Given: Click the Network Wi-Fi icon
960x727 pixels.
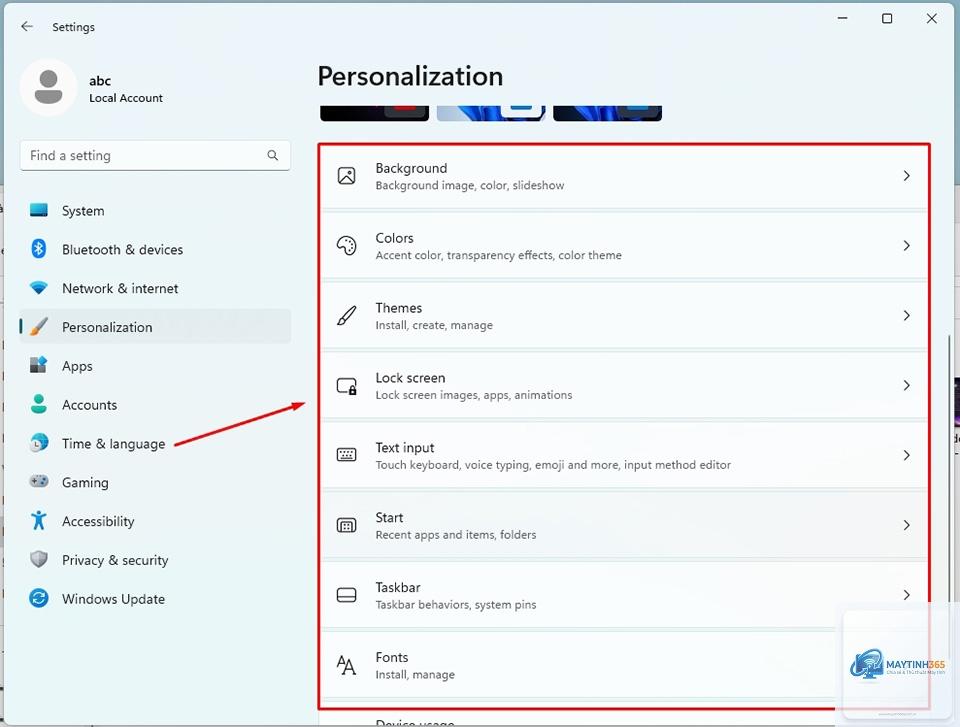Looking at the screenshot, I should [39, 288].
